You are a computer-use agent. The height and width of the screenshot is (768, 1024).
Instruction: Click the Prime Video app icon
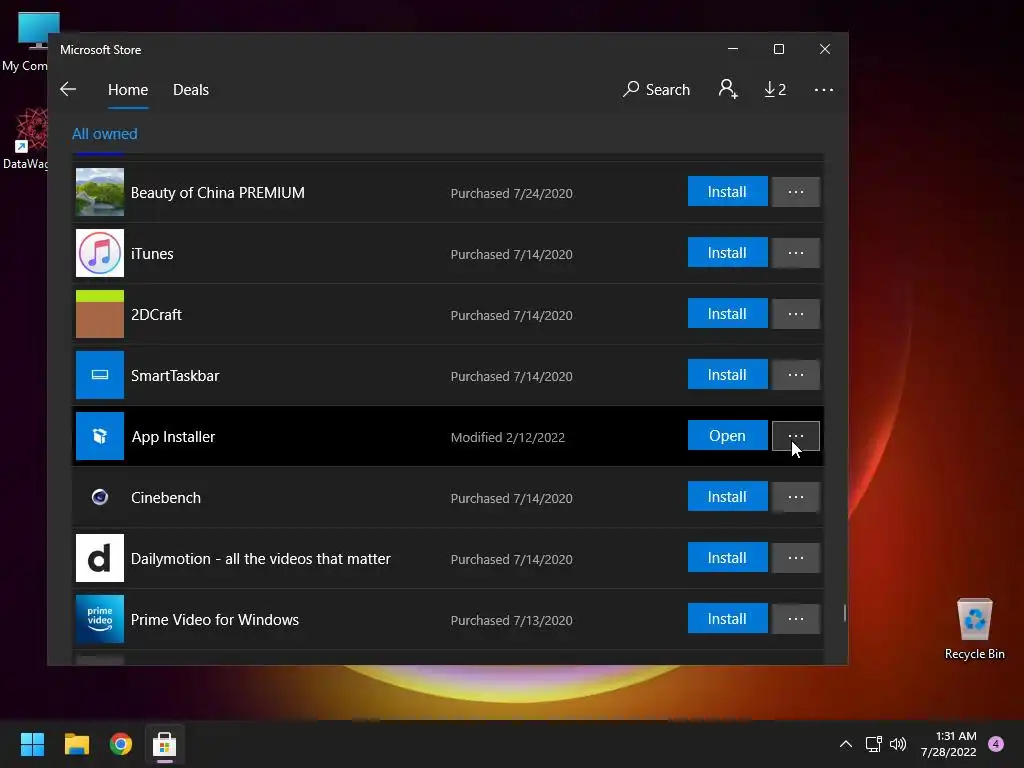[100, 619]
